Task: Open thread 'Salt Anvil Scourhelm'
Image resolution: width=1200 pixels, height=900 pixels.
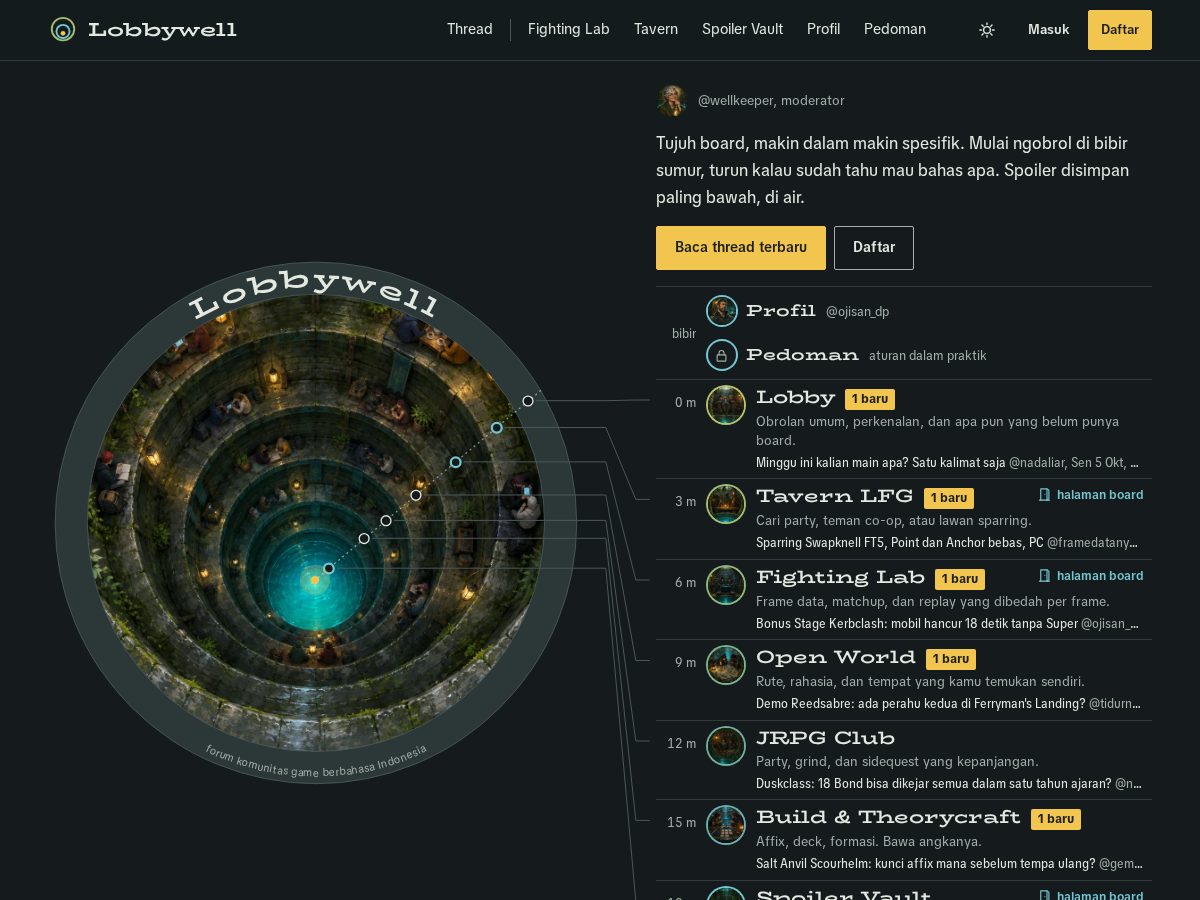Action: pos(925,863)
